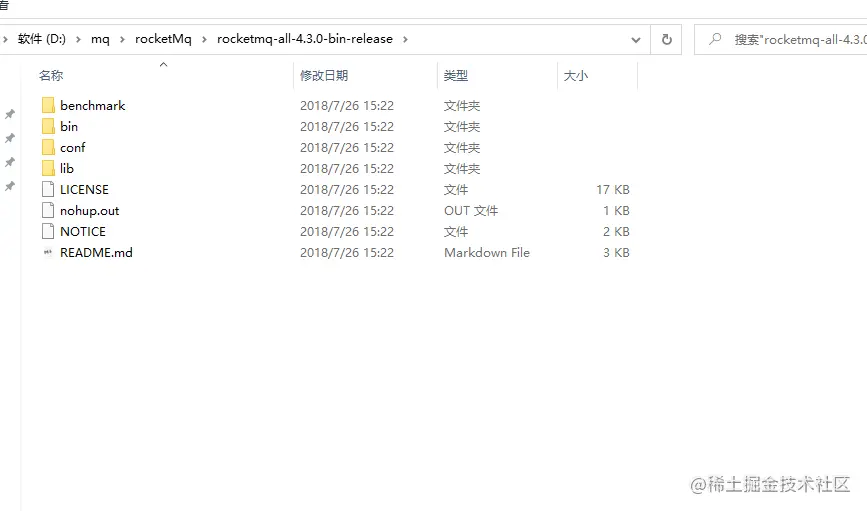
Task: Click the 1 KB size cell
Action: [616, 210]
